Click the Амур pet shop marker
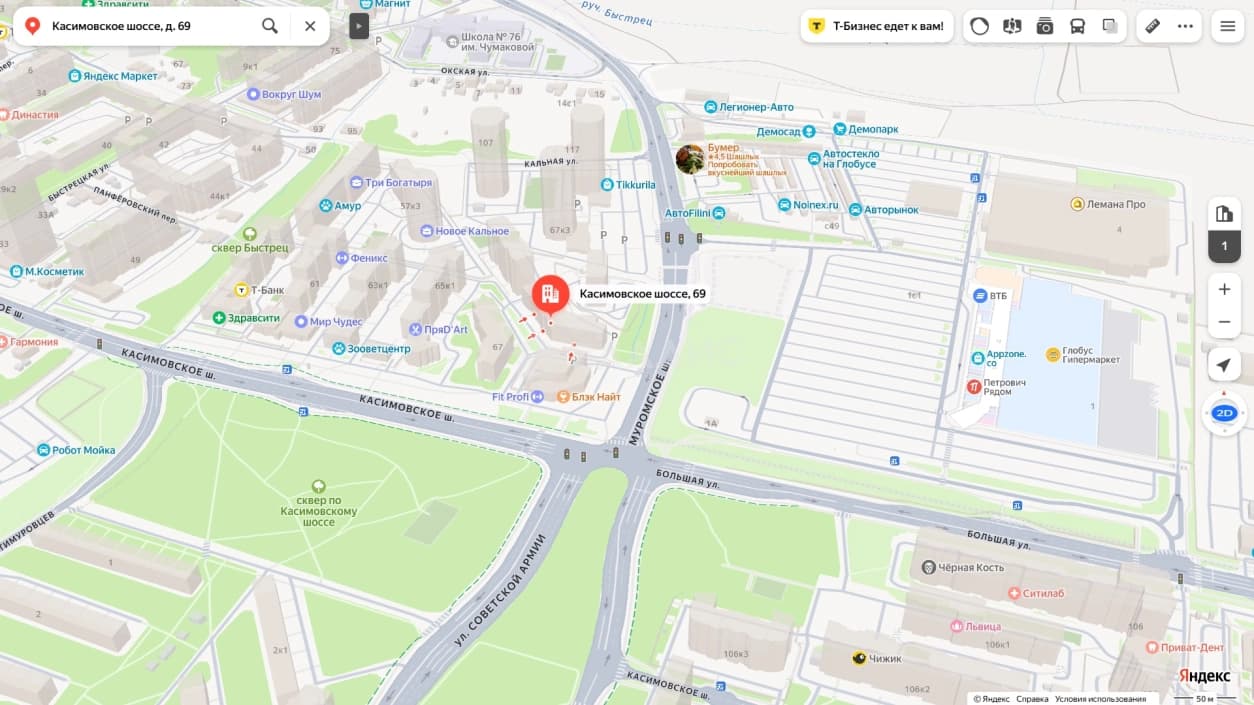This screenshot has height=705, width=1254. click(326, 205)
